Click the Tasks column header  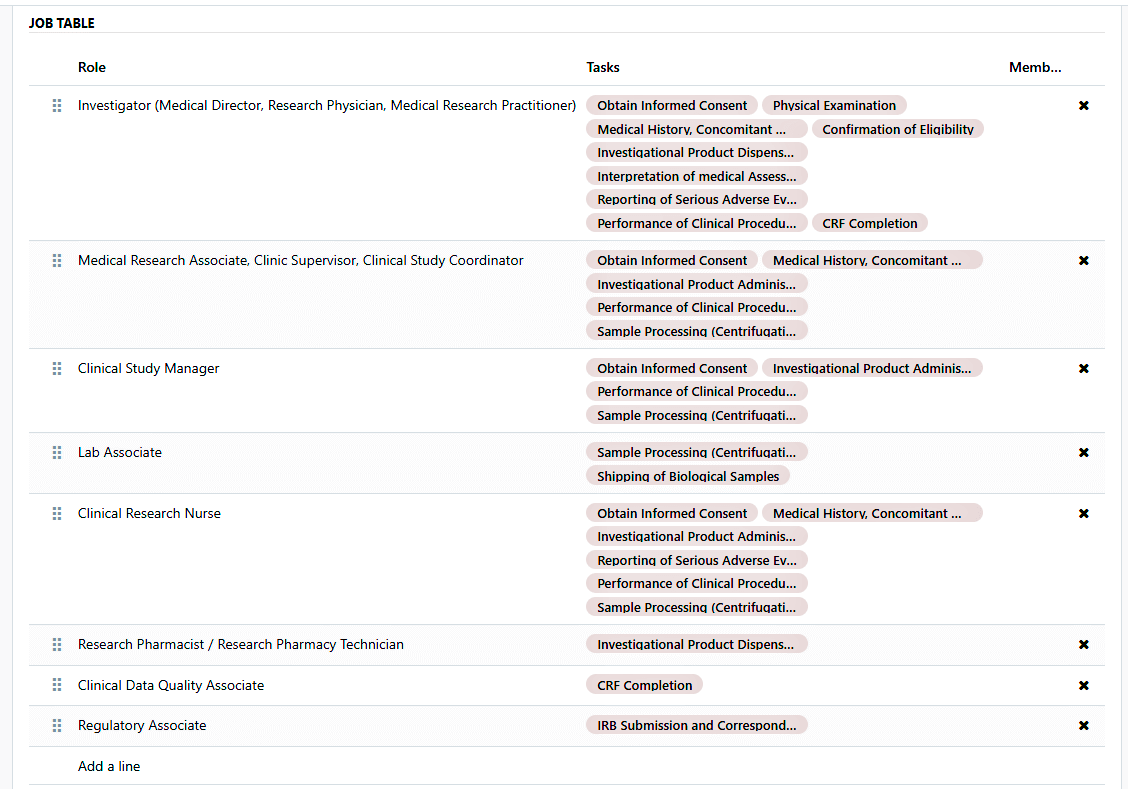(x=602, y=67)
